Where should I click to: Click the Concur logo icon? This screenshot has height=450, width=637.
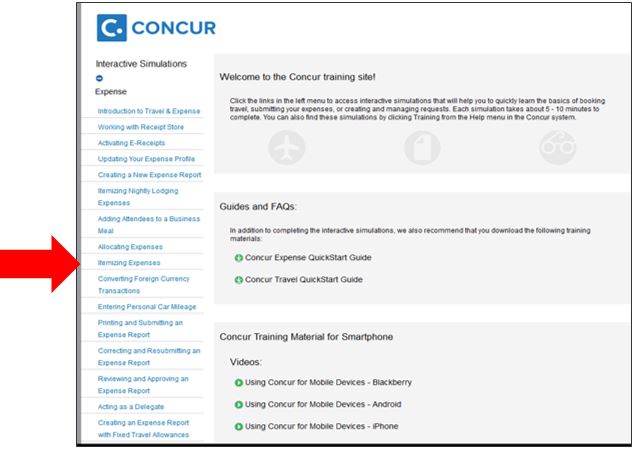112,28
